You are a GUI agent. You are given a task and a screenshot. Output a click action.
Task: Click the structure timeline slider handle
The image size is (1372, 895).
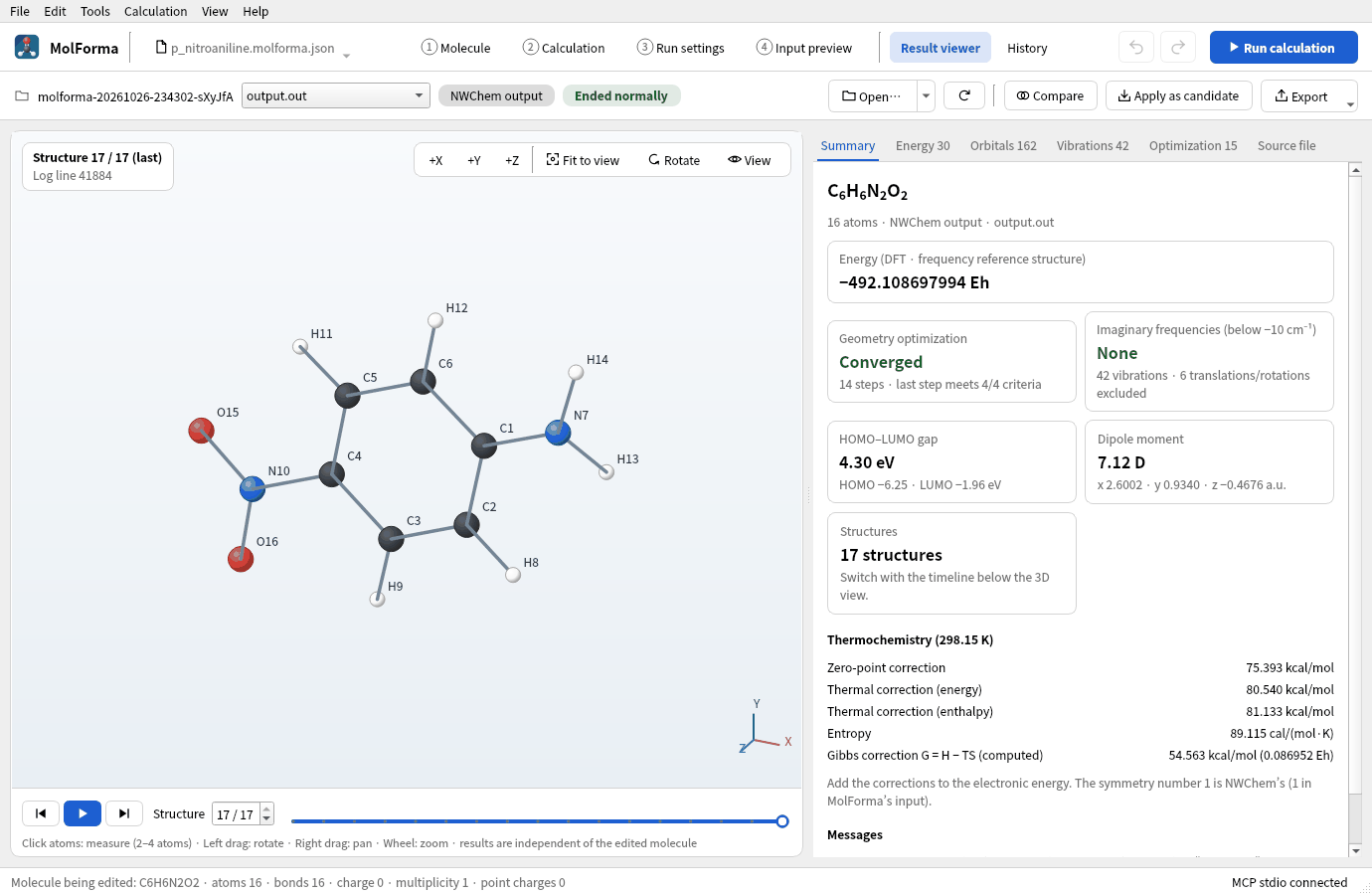(x=782, y=821)
